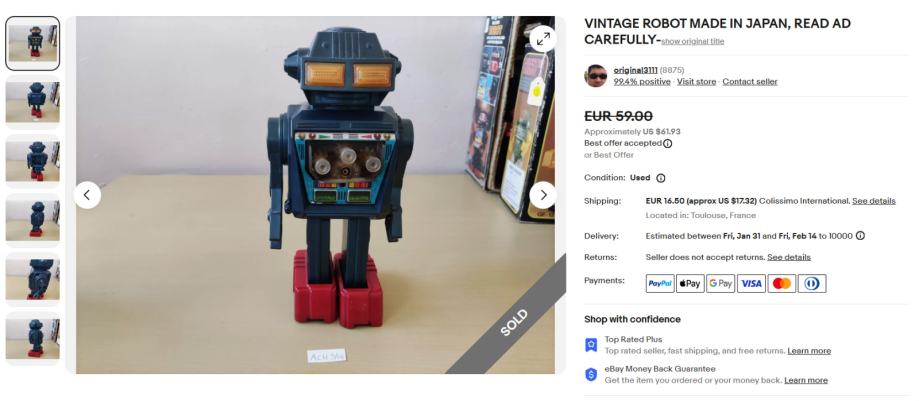Image resolution: width=919 pixels, height=401 pixels.
Task: Click the Apple Pay payment icon
Action: [690, 284]
